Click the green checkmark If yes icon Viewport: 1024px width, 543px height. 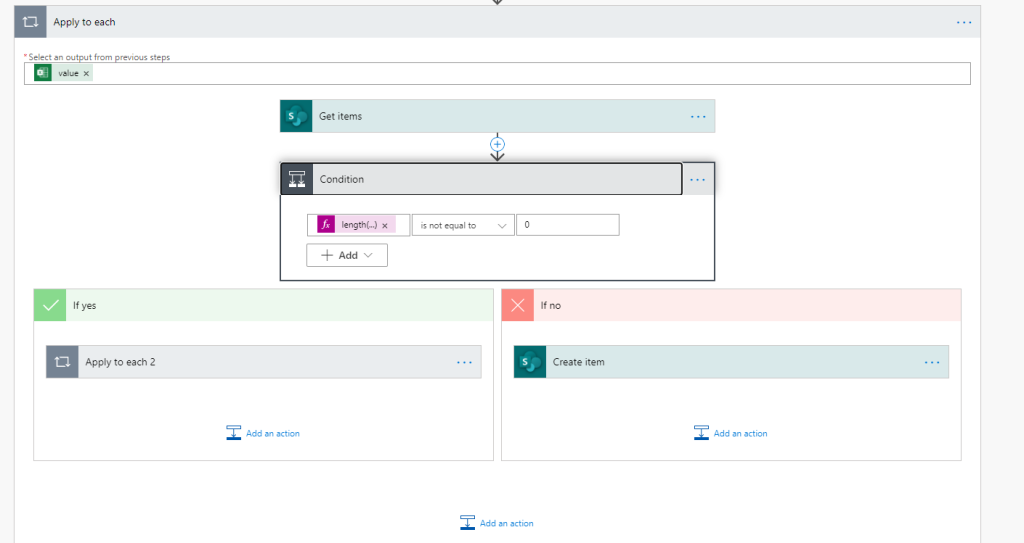pyautogui.click(x=50, y=305)
